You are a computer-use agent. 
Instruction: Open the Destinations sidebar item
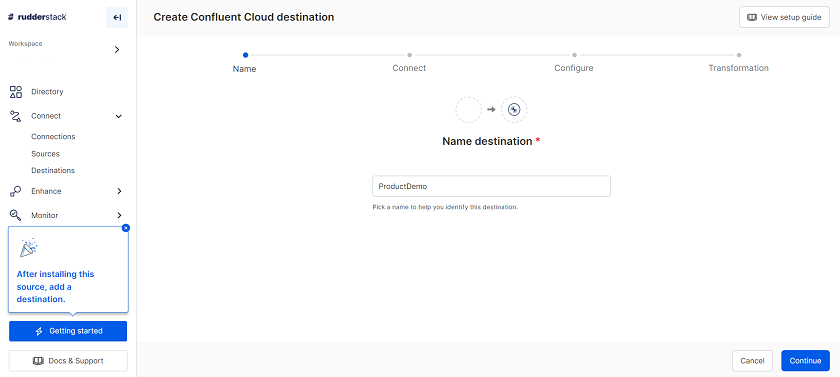[x=53, y=170]
